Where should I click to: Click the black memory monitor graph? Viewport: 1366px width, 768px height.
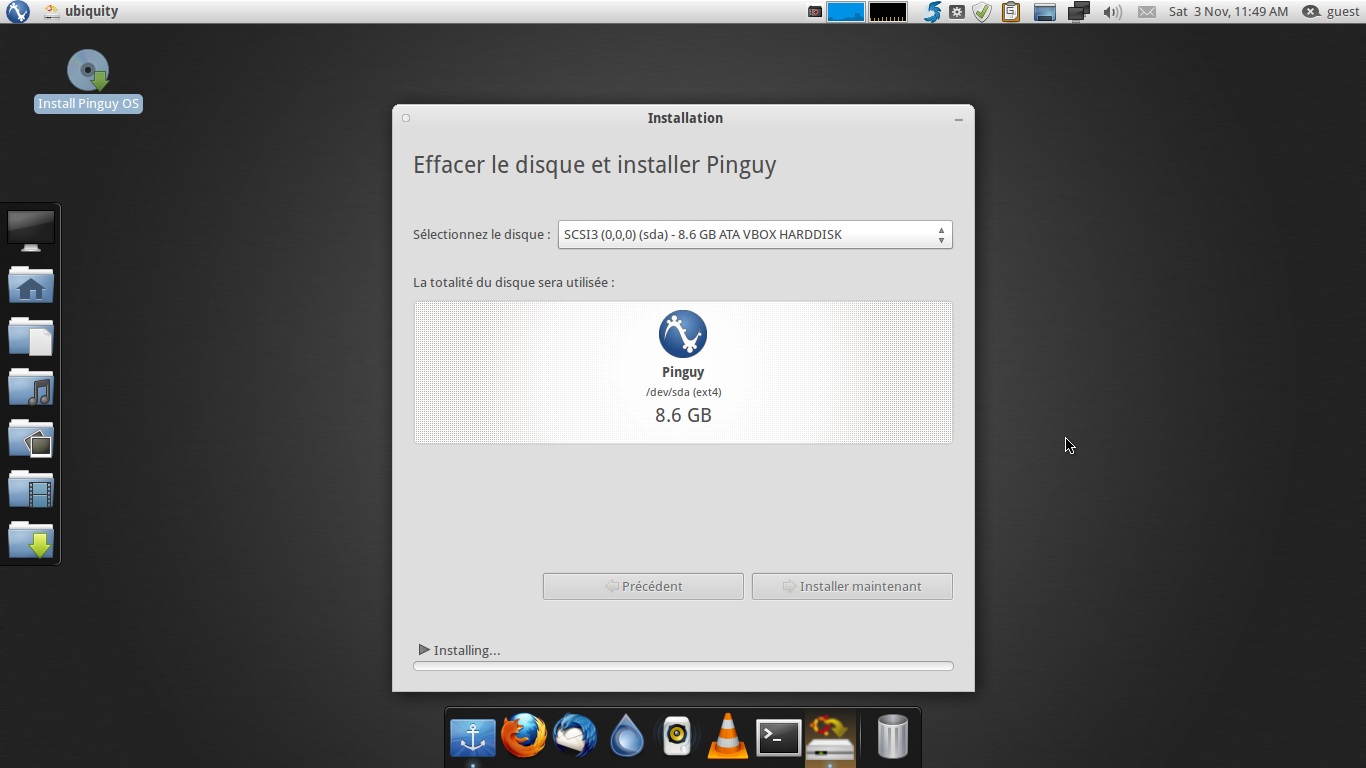pos(888,12)
